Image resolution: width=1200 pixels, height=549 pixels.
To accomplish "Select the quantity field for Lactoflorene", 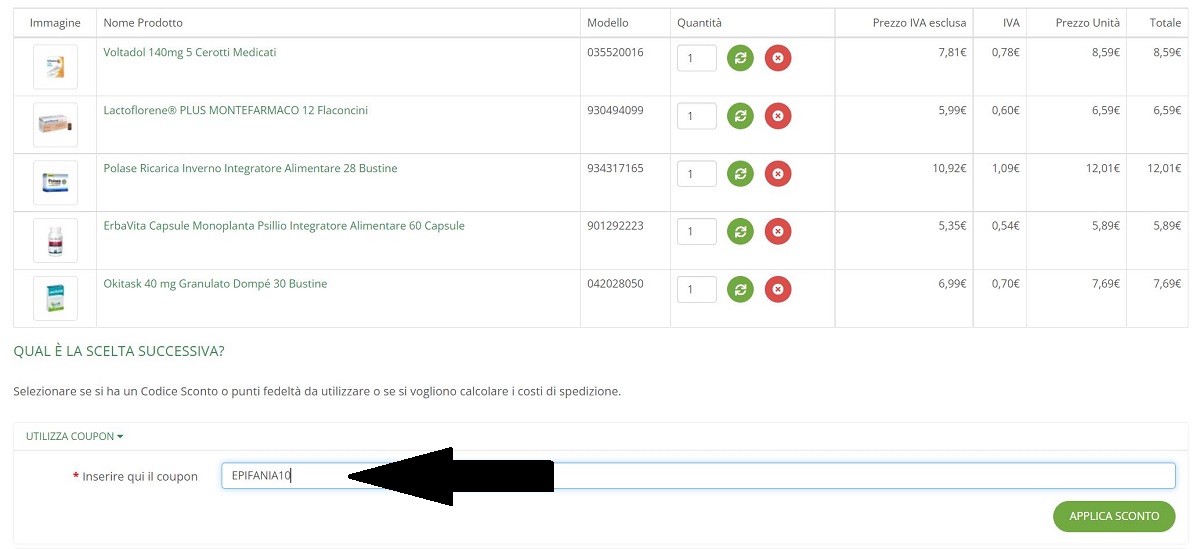I will click(697, 116).
